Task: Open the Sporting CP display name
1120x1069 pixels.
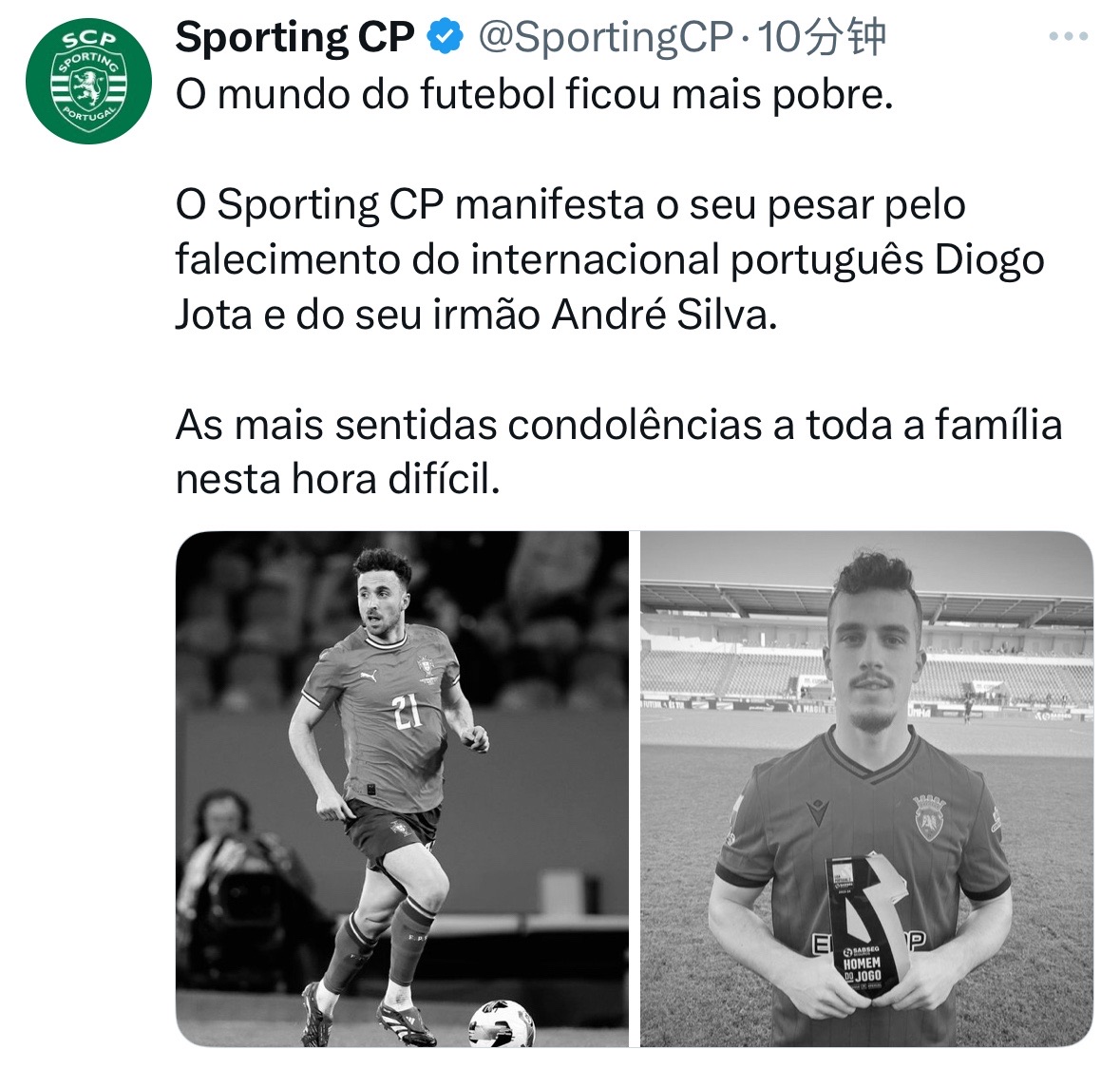Action: click(295, 37)
